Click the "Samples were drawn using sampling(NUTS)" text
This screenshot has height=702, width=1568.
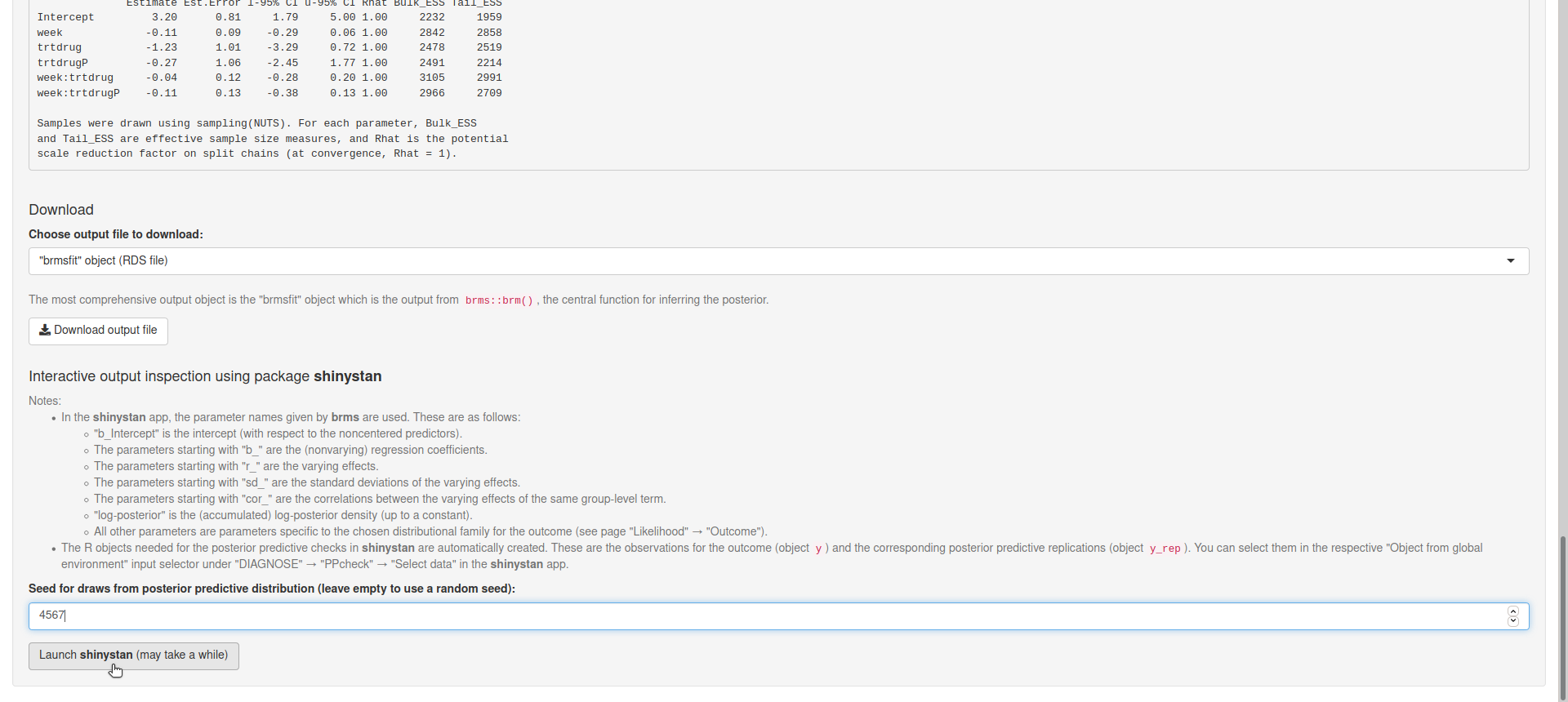163,123
